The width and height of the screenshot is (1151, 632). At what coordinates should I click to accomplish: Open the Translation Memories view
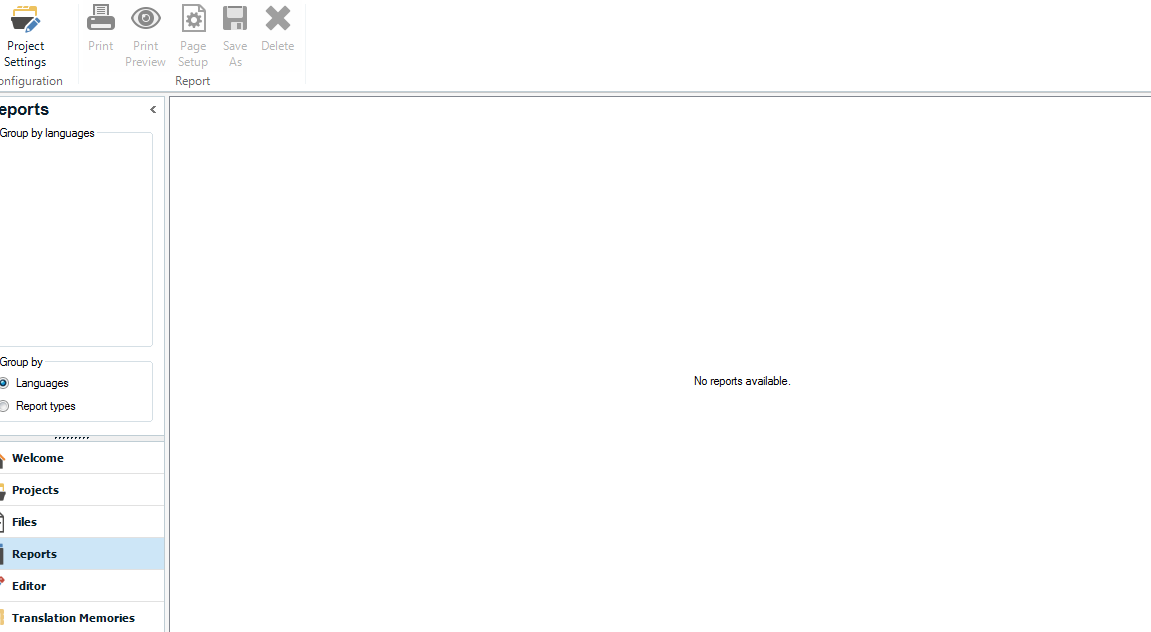[73, 618]
